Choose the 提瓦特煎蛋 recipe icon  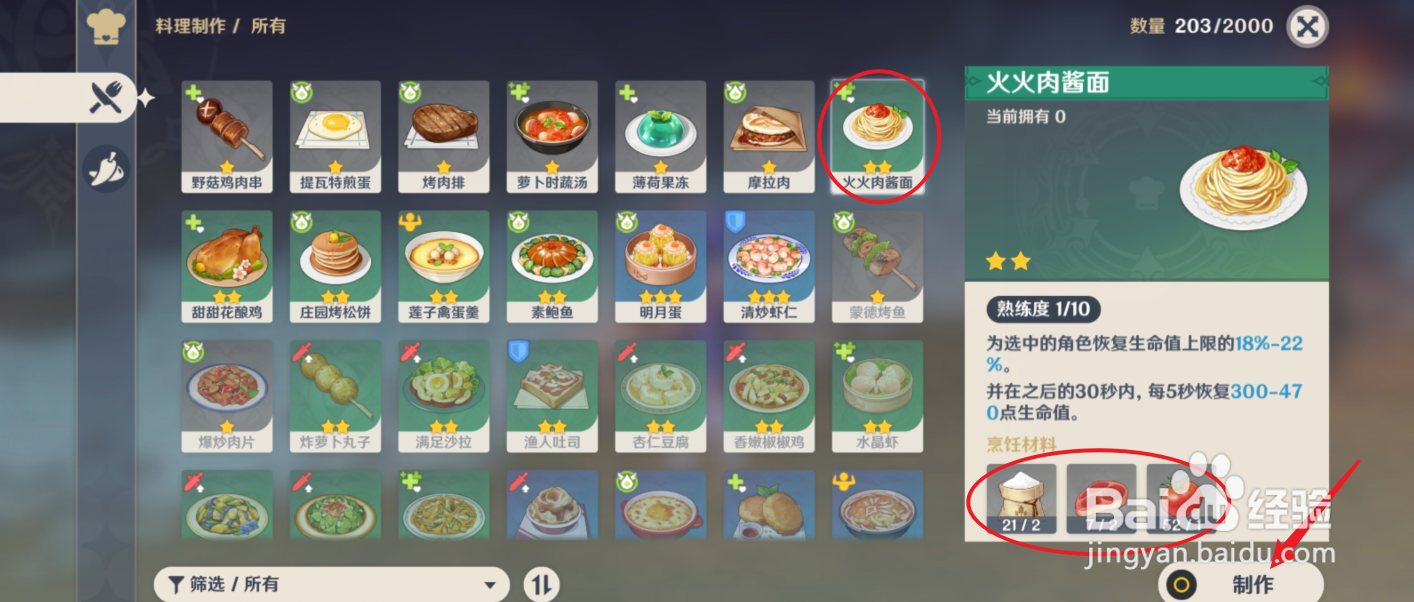tap(335, 137)
